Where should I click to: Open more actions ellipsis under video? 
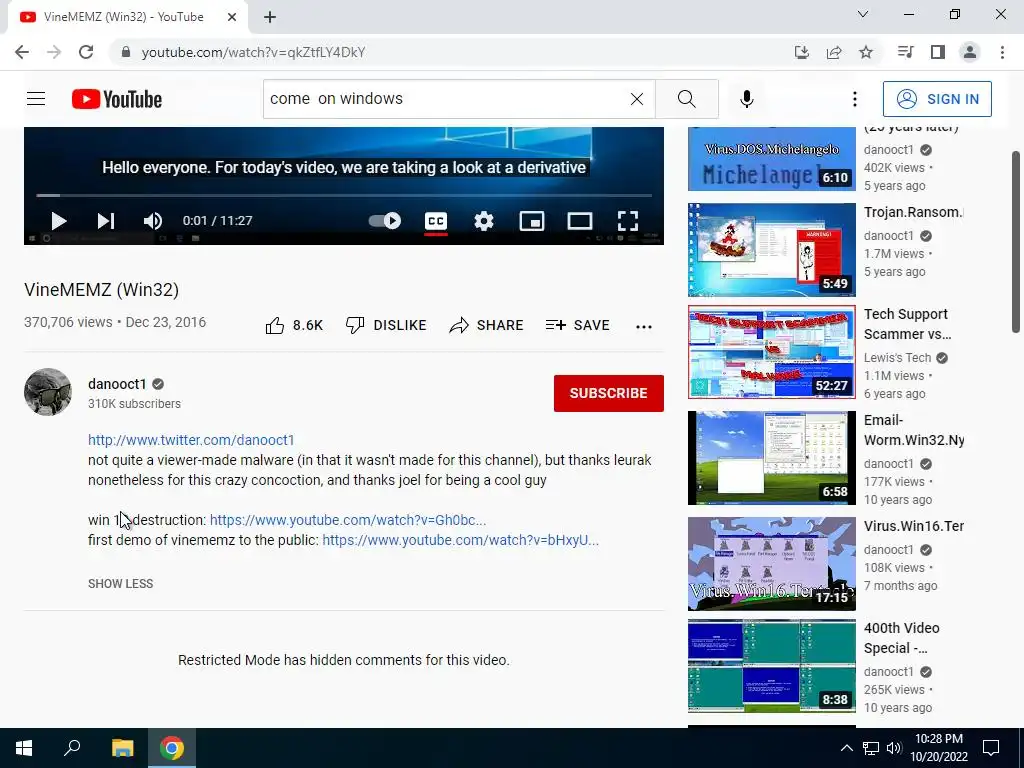(x=644, y=327)
